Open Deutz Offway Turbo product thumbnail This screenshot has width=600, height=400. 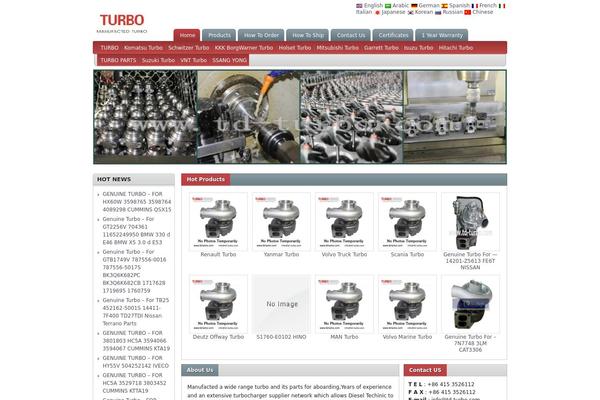218,304
